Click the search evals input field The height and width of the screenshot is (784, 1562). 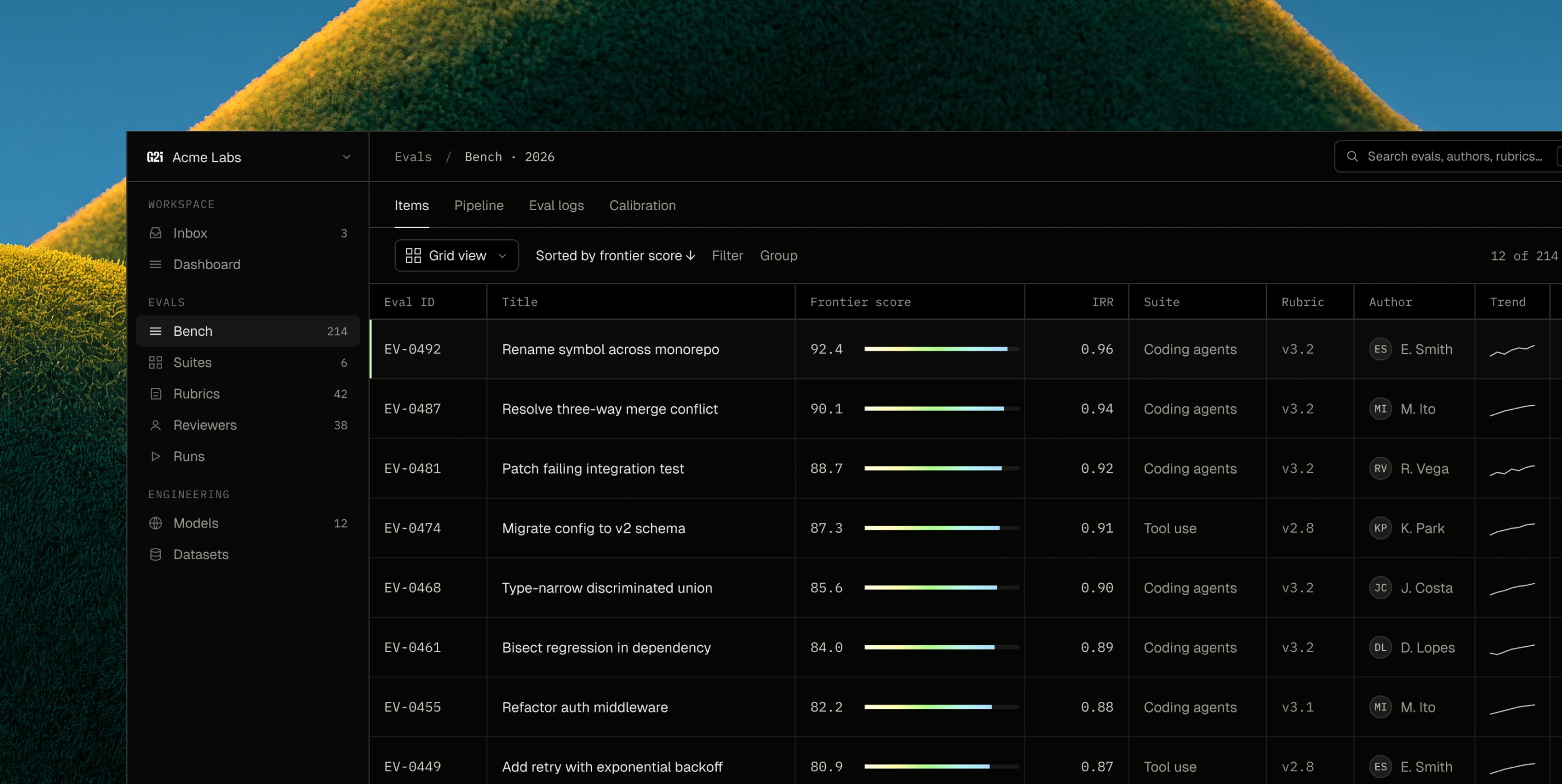pyautogui.click(x=1448, y=156)
